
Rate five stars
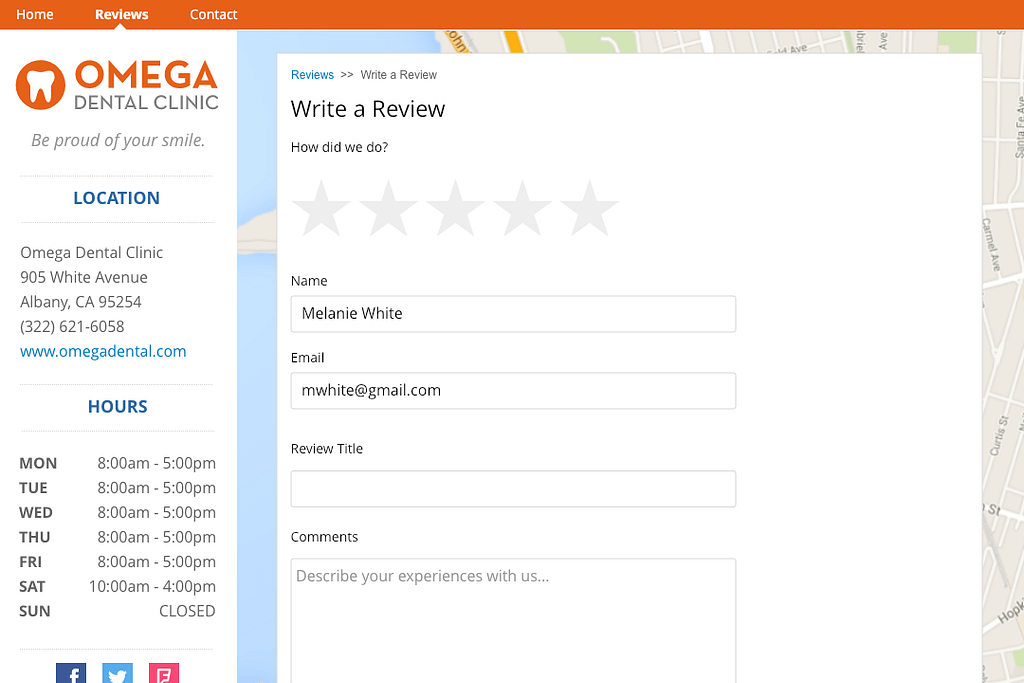pyautogui.click(x=589, y=208)
